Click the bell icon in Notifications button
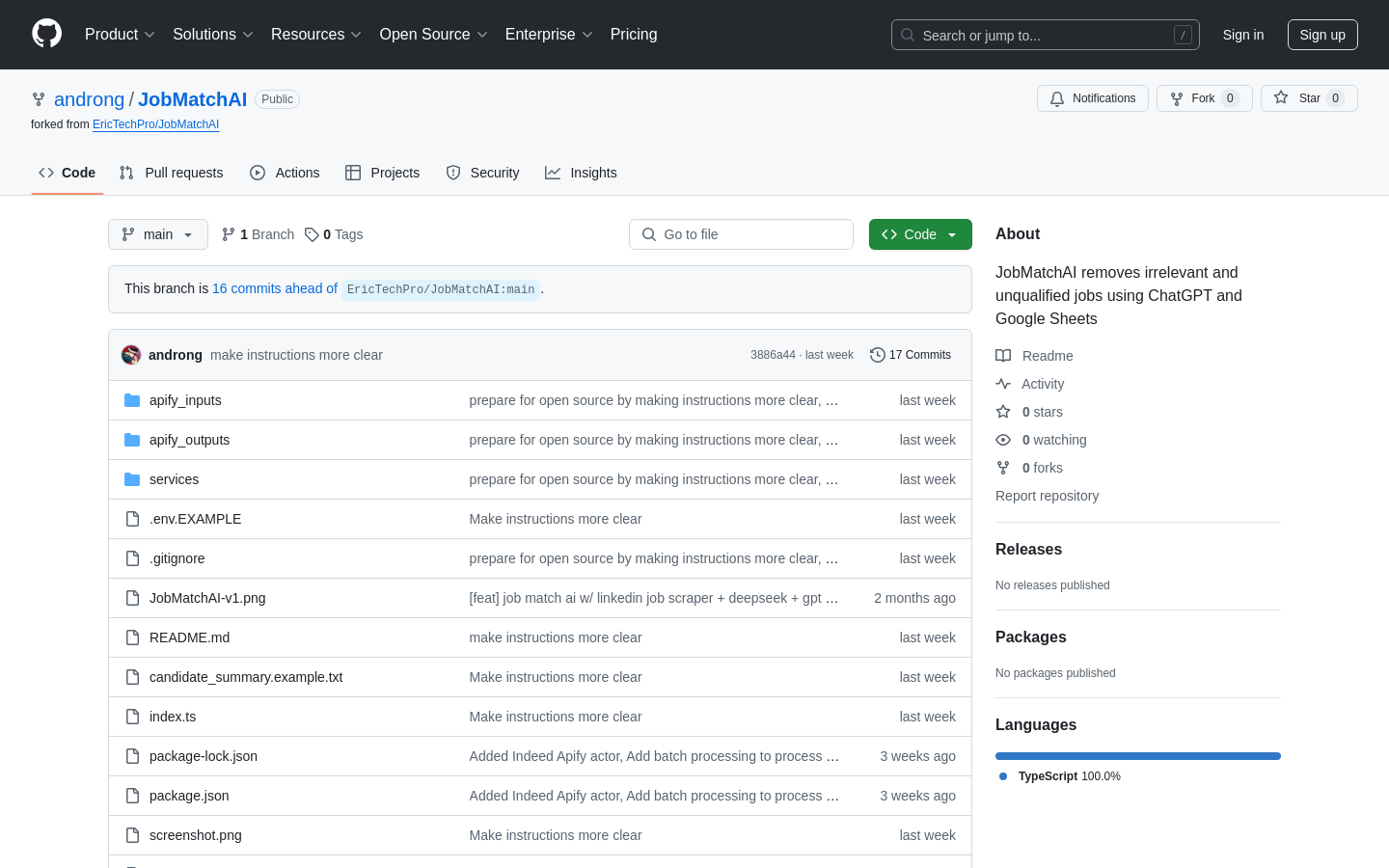Screen dimensions: 1389x868 pyautogui.click(x=1057, y=98)
